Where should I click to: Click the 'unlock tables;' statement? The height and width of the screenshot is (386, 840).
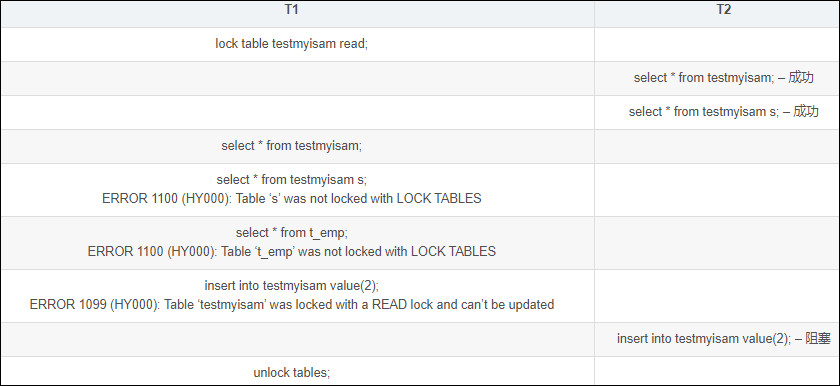(291, 373)
